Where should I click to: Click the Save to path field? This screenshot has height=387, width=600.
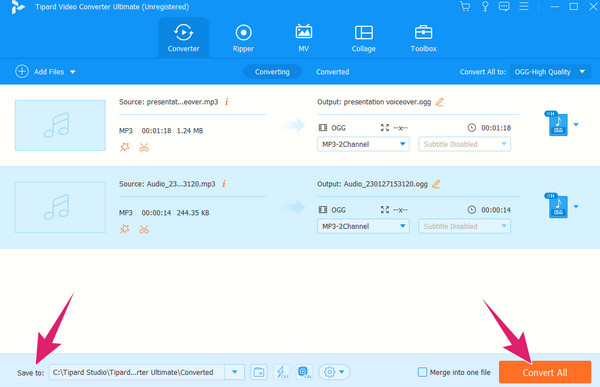pos(137,372)
